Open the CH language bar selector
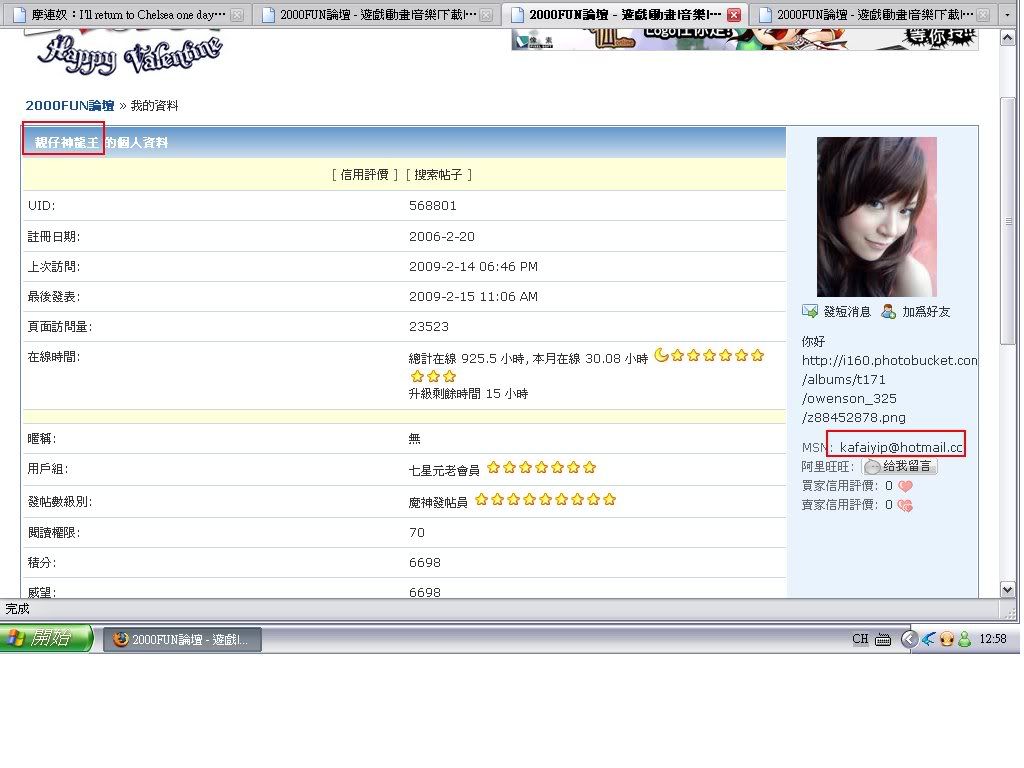Screen dimensions: 1024x768 860,639
